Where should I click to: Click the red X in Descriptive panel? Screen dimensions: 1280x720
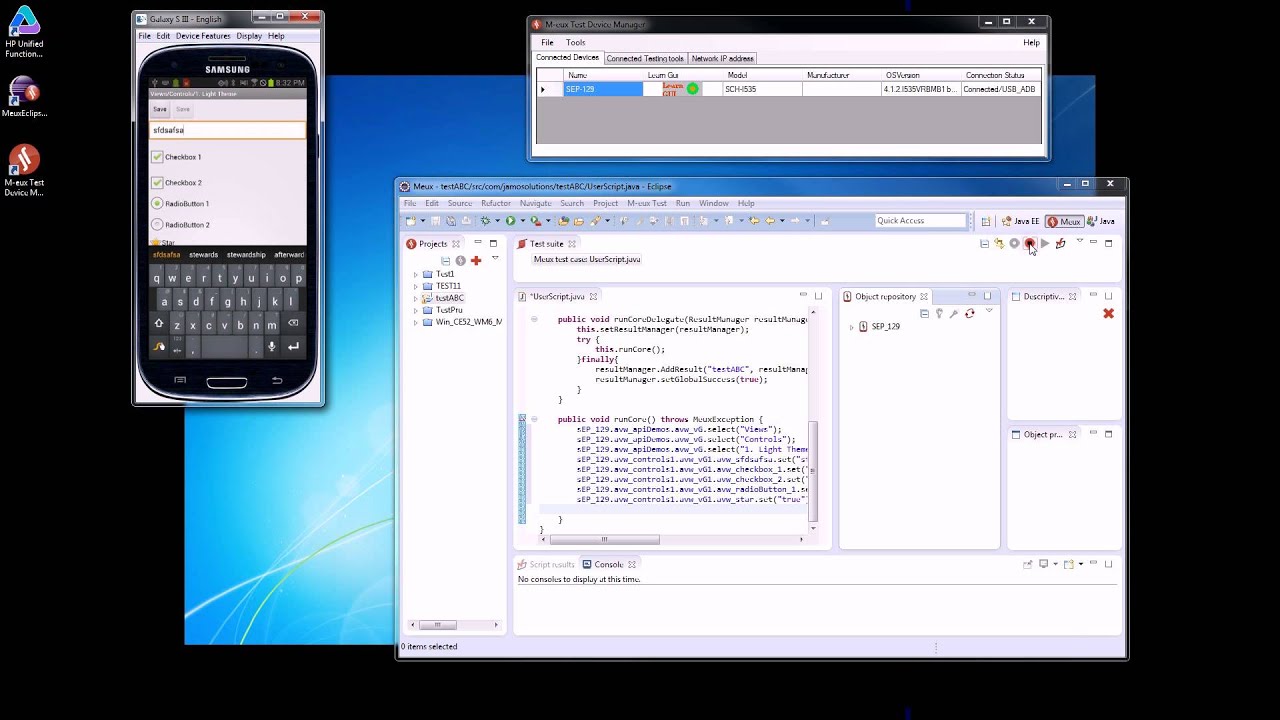click(x=1108, y=313)
